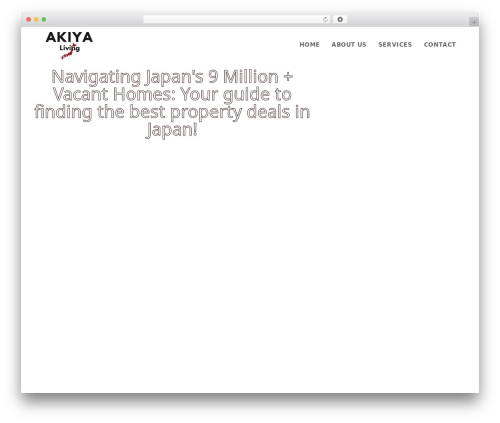The width and height of the screenshot is (500, 423).
Task: Click the red close window dot
Action: point(29,20)
